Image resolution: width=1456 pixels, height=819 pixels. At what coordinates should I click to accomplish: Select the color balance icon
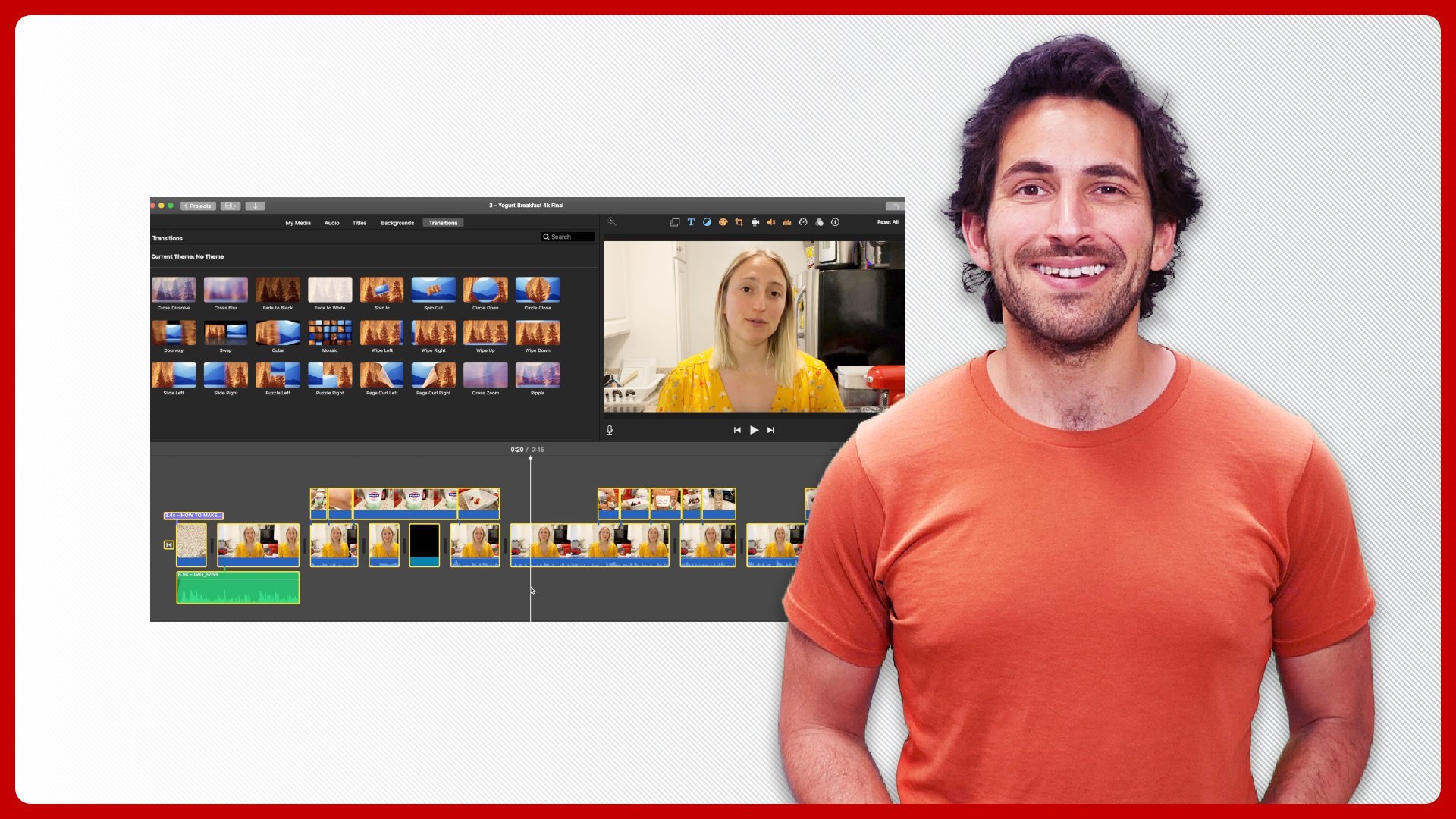tap(707, 222)
